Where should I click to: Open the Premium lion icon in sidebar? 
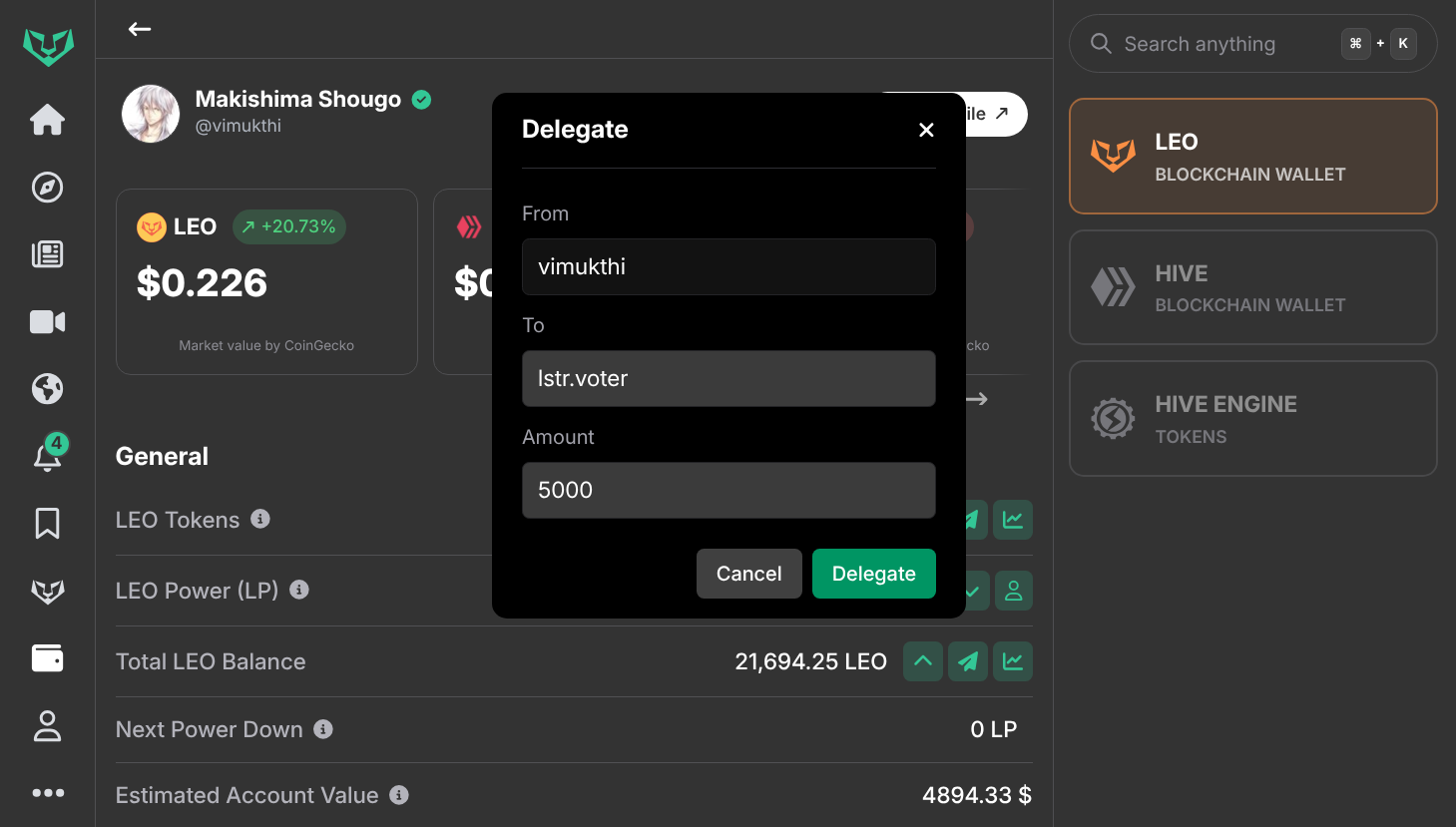(48, 592)
